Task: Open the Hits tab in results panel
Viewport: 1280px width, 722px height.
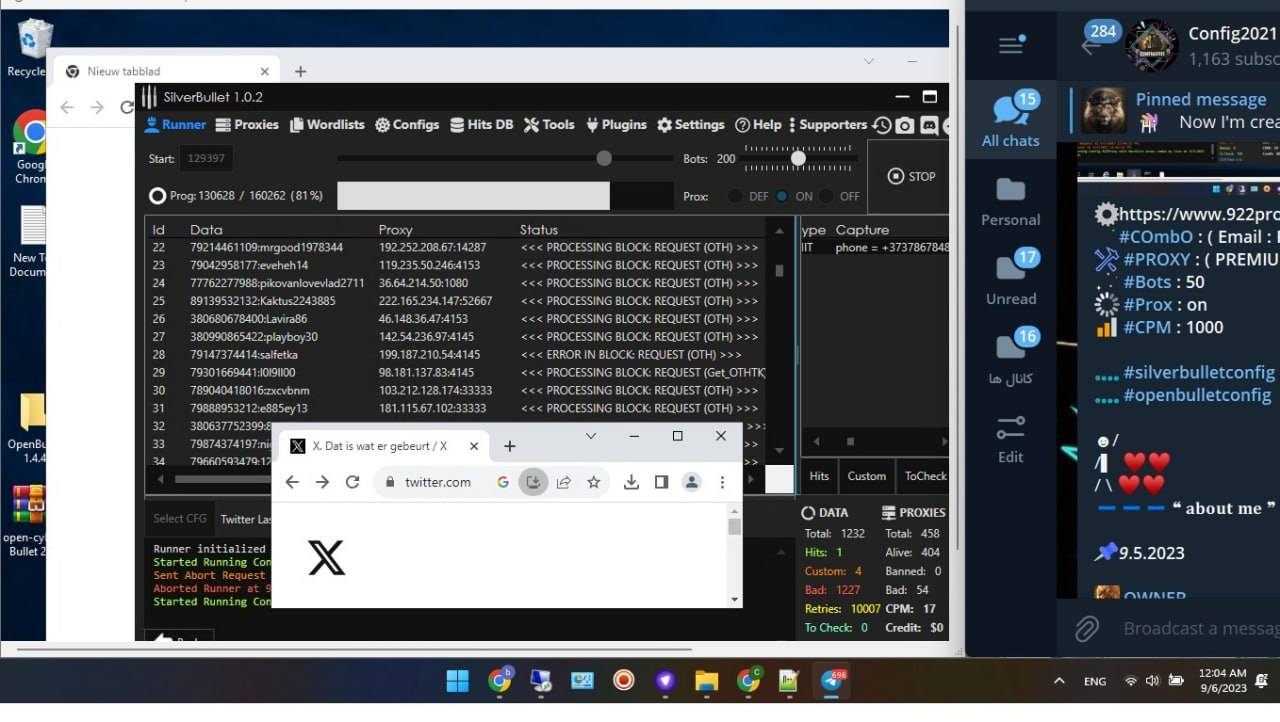Action: [x=819, y=476]
